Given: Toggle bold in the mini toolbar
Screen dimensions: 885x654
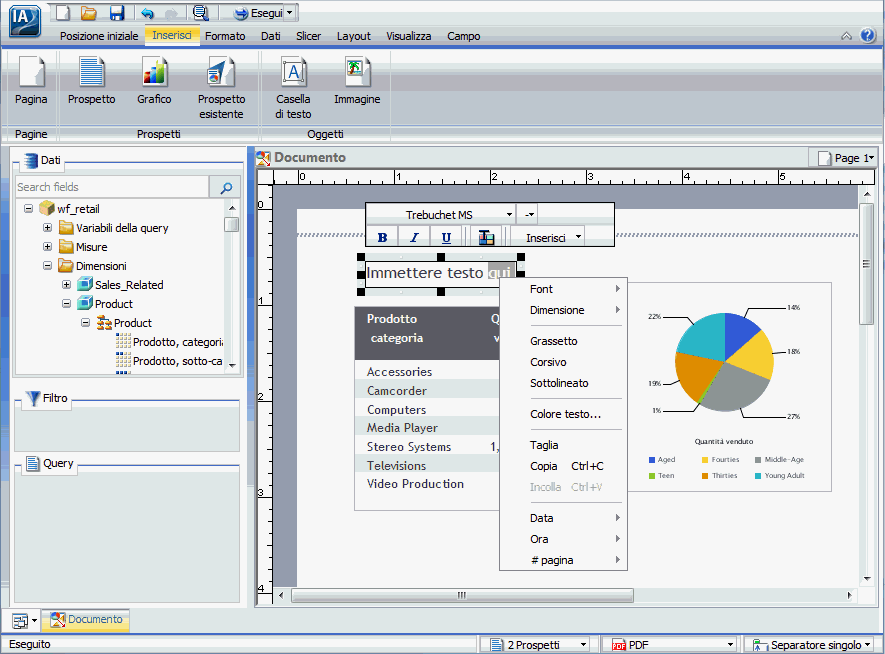Looking at the screenshot, I should coord(382,238).
